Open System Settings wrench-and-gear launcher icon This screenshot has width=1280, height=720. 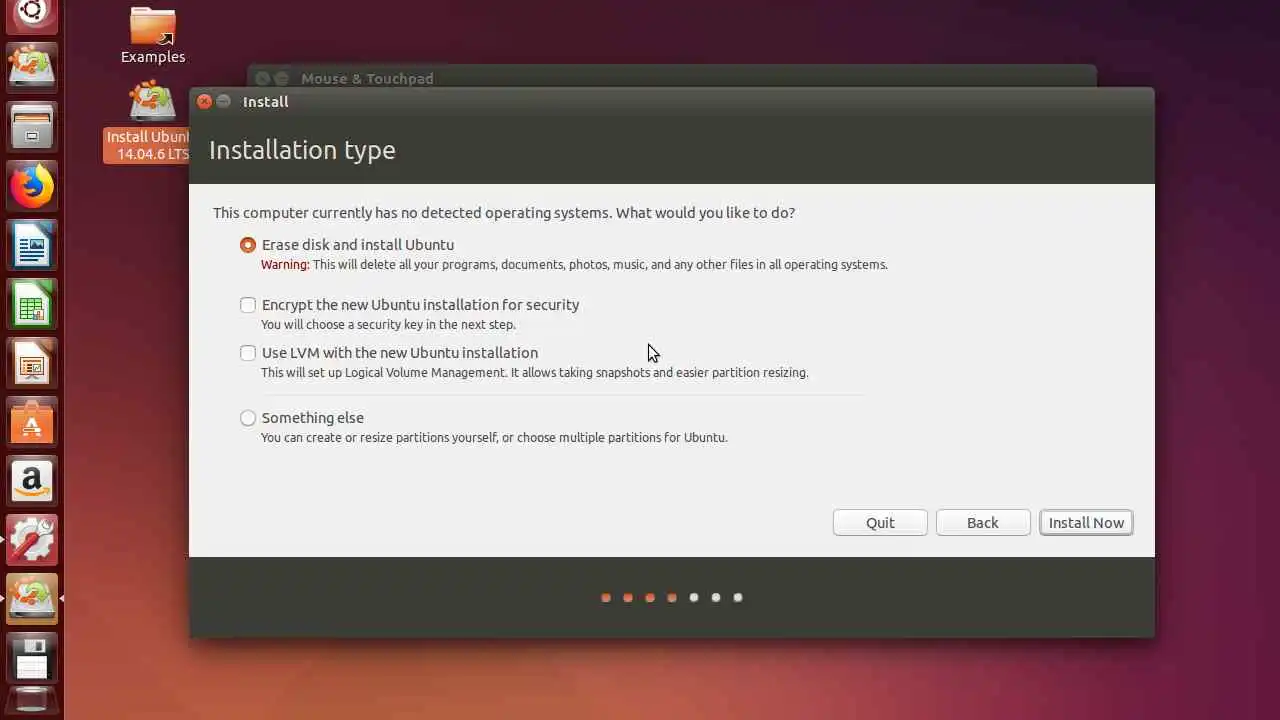(x=32, y=540)
